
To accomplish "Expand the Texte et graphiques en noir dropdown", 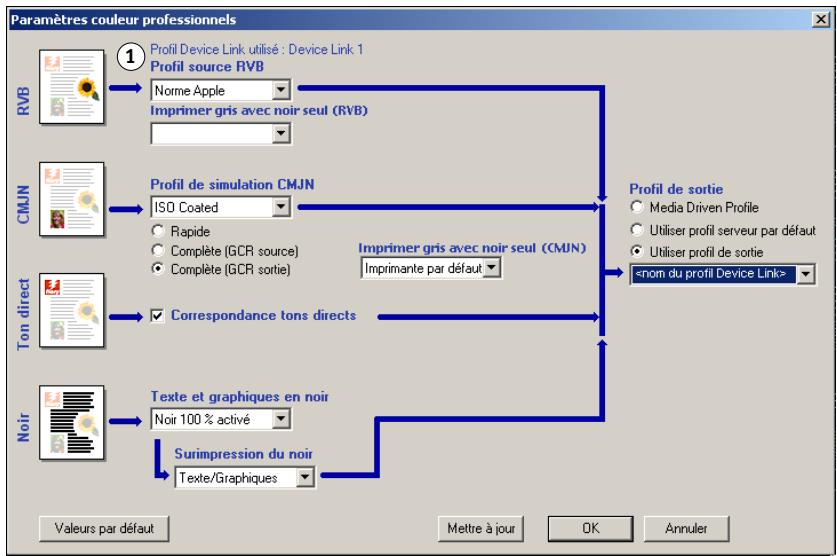I will (x=281, y=419).
